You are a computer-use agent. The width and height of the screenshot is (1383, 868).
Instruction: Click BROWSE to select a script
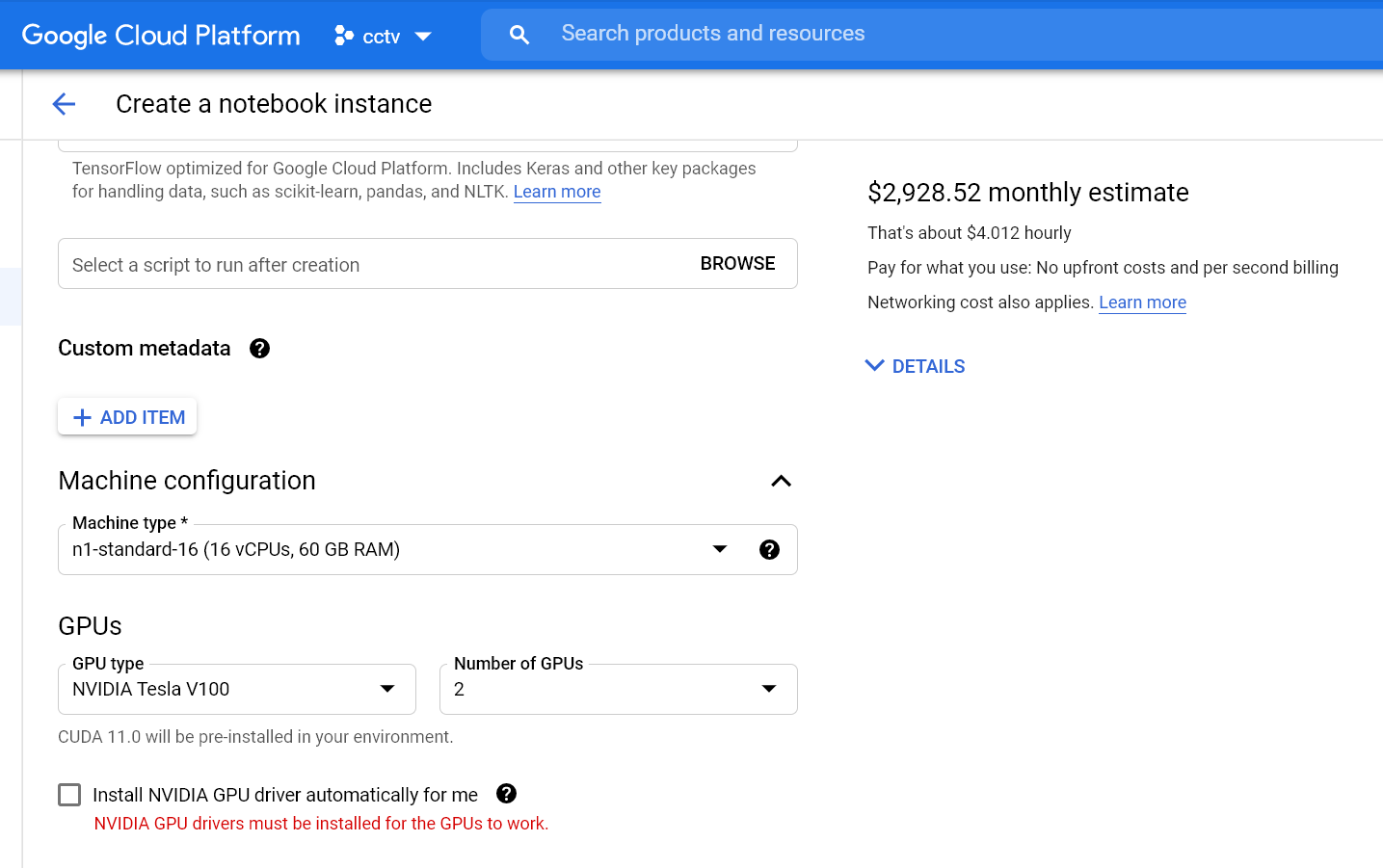tap(737, 263)
